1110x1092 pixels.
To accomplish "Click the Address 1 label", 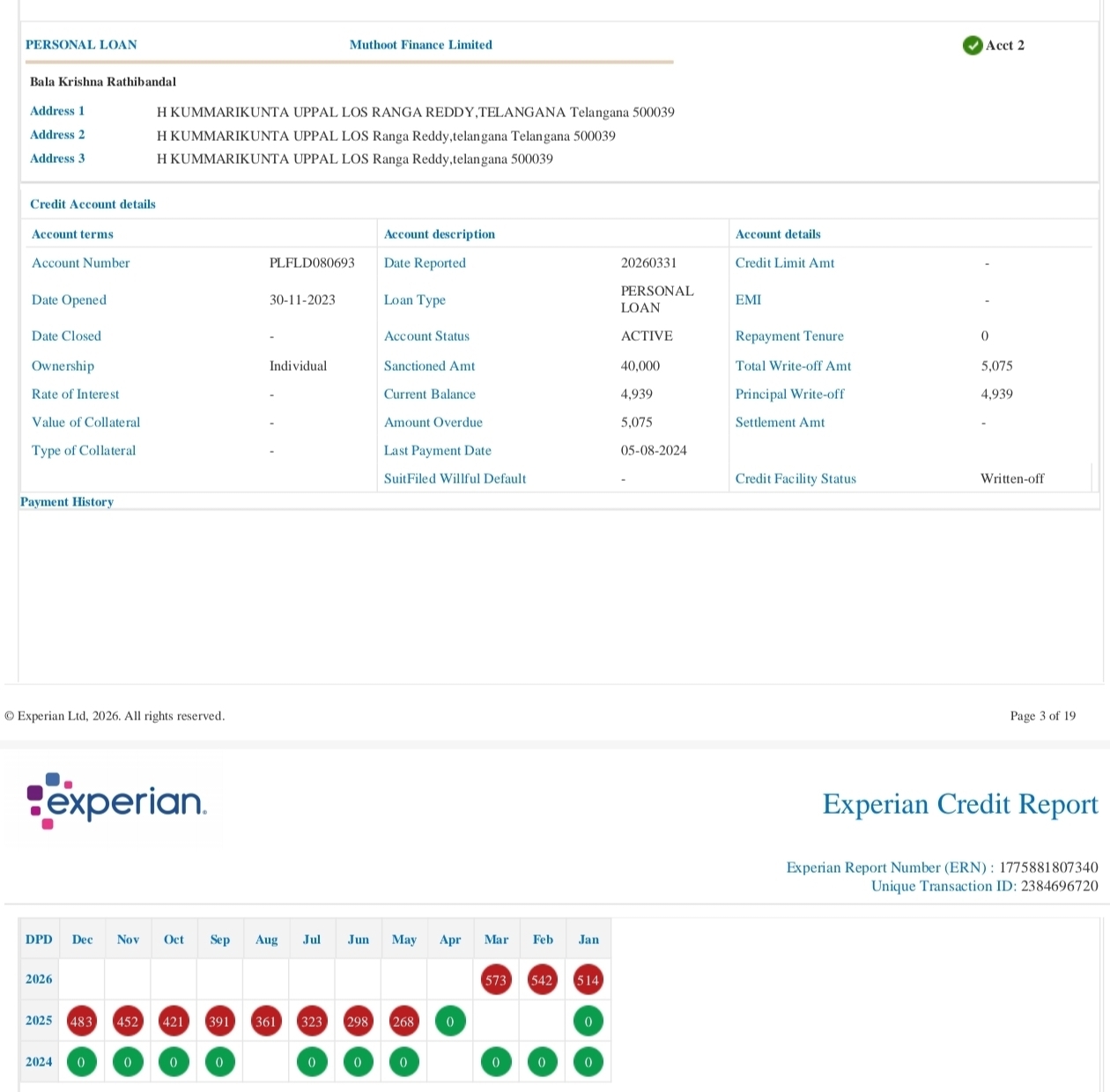I will [57, 111].
